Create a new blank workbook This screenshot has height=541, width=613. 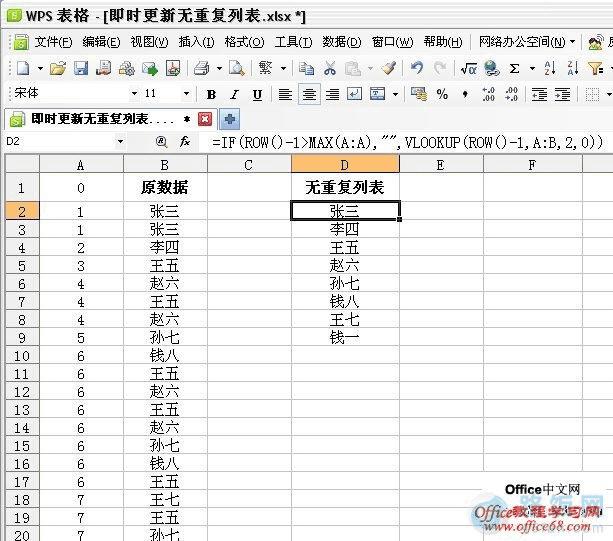[23, 69]
